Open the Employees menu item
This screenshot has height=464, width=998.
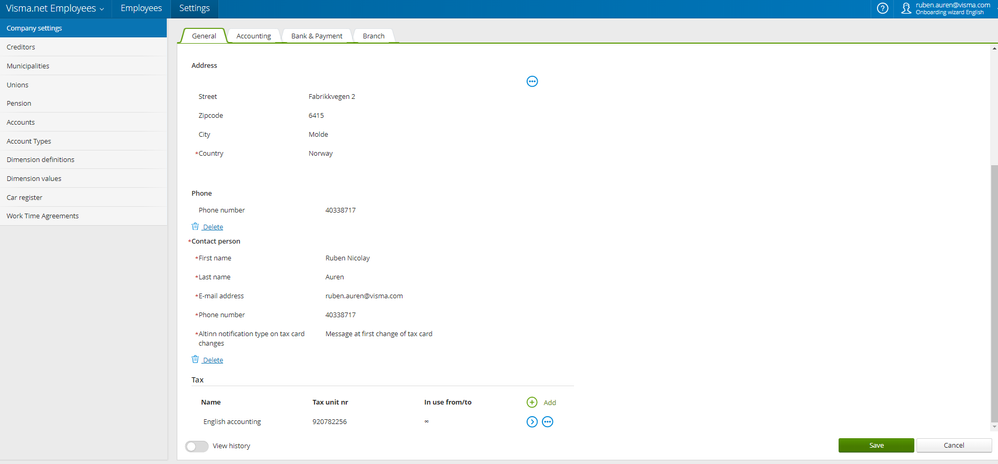click(x=141, y=8)
